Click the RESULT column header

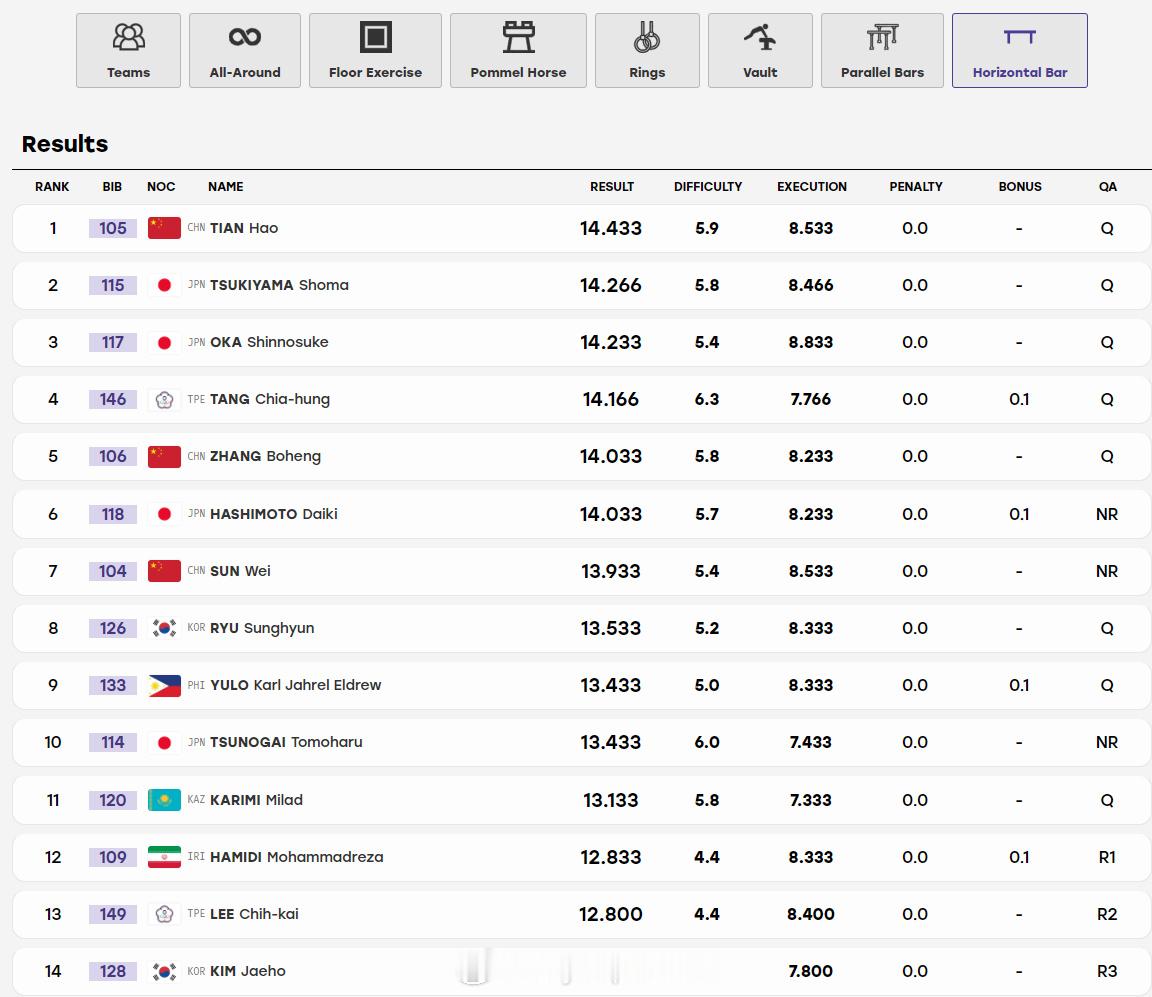pos(611,187)
